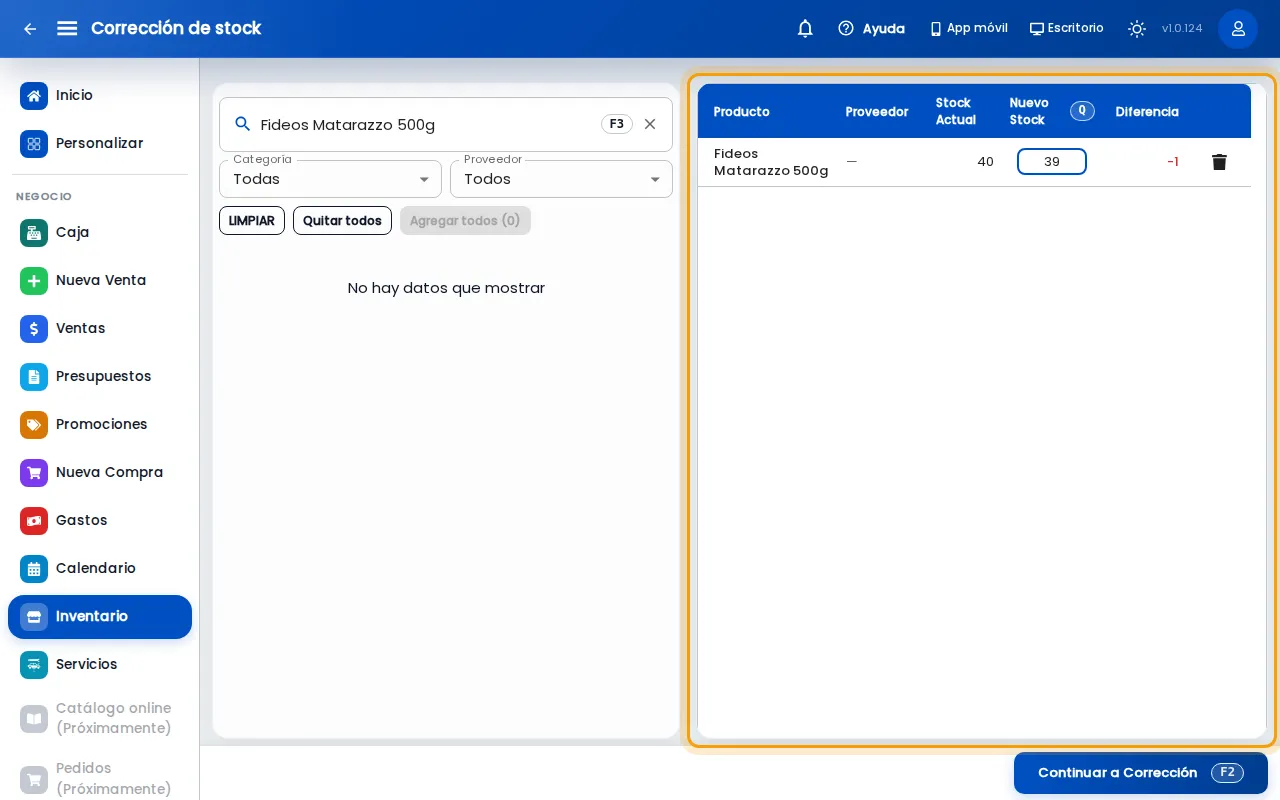
Task: Delete Fideos Matarazzo row with trash icon
Action: (x=1219, y=162)
